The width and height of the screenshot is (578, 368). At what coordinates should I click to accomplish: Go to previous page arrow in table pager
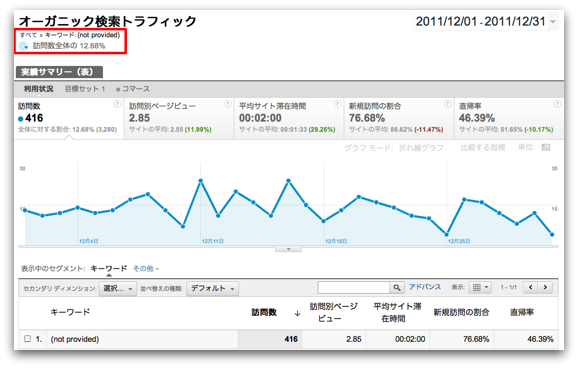[530, 287]
